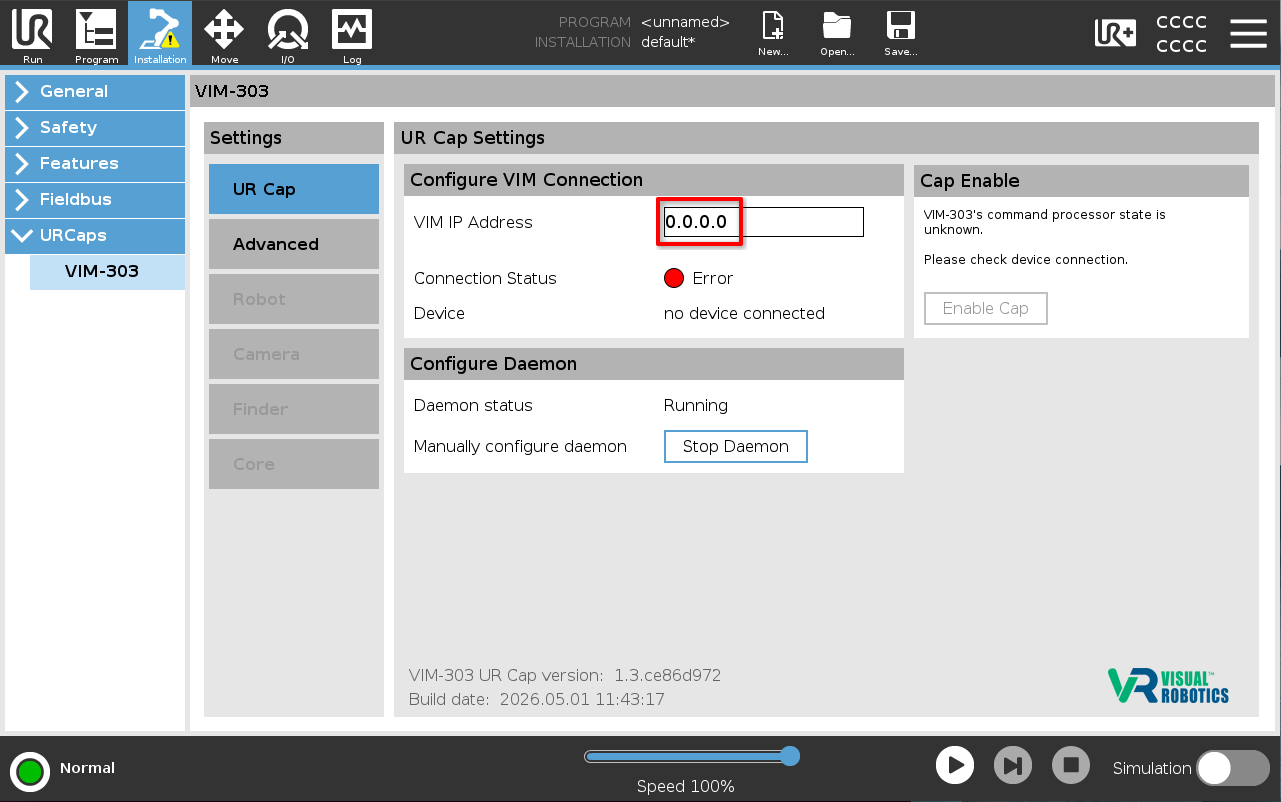
Task: Click the green Normal robot status indicator
Action: [x=30, y=771]
